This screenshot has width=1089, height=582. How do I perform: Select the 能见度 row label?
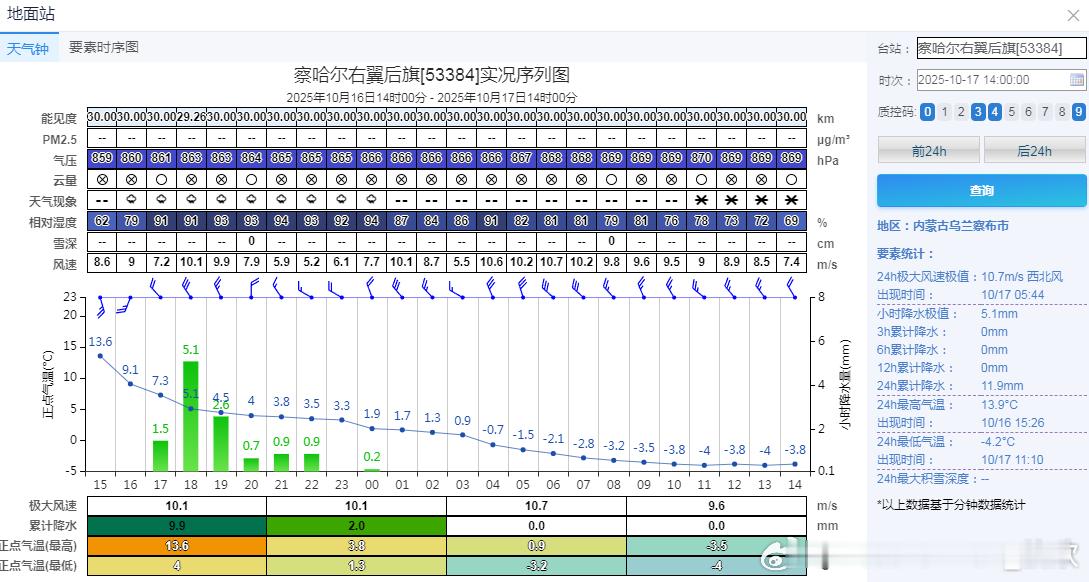(59, 118)
